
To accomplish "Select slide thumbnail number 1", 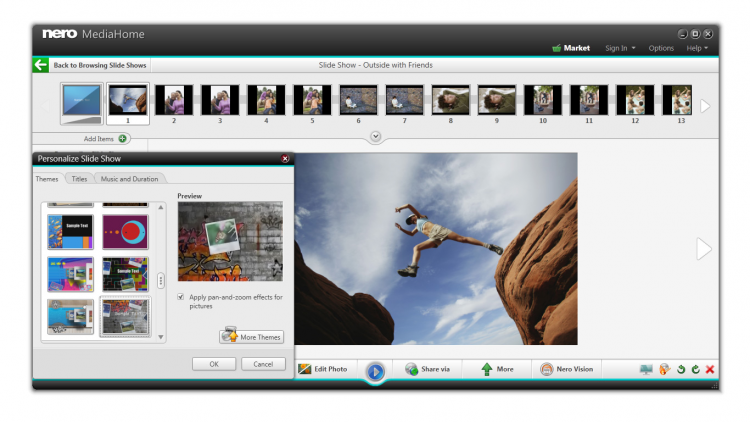I will [128, 103].
